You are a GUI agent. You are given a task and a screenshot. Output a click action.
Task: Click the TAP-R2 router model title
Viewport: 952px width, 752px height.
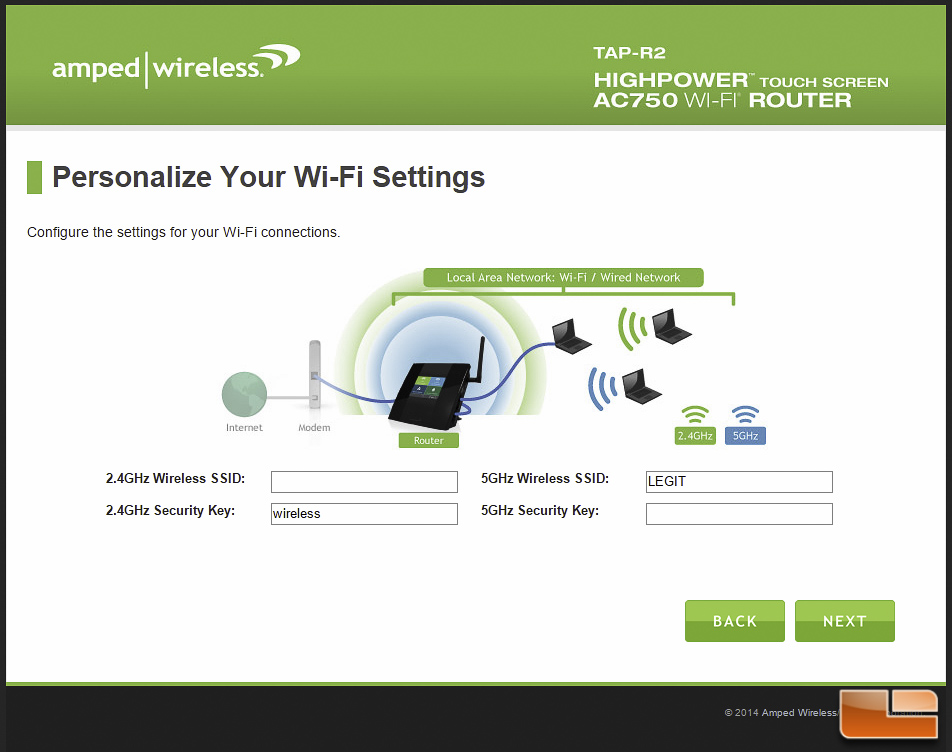click(x=630, y=53)
